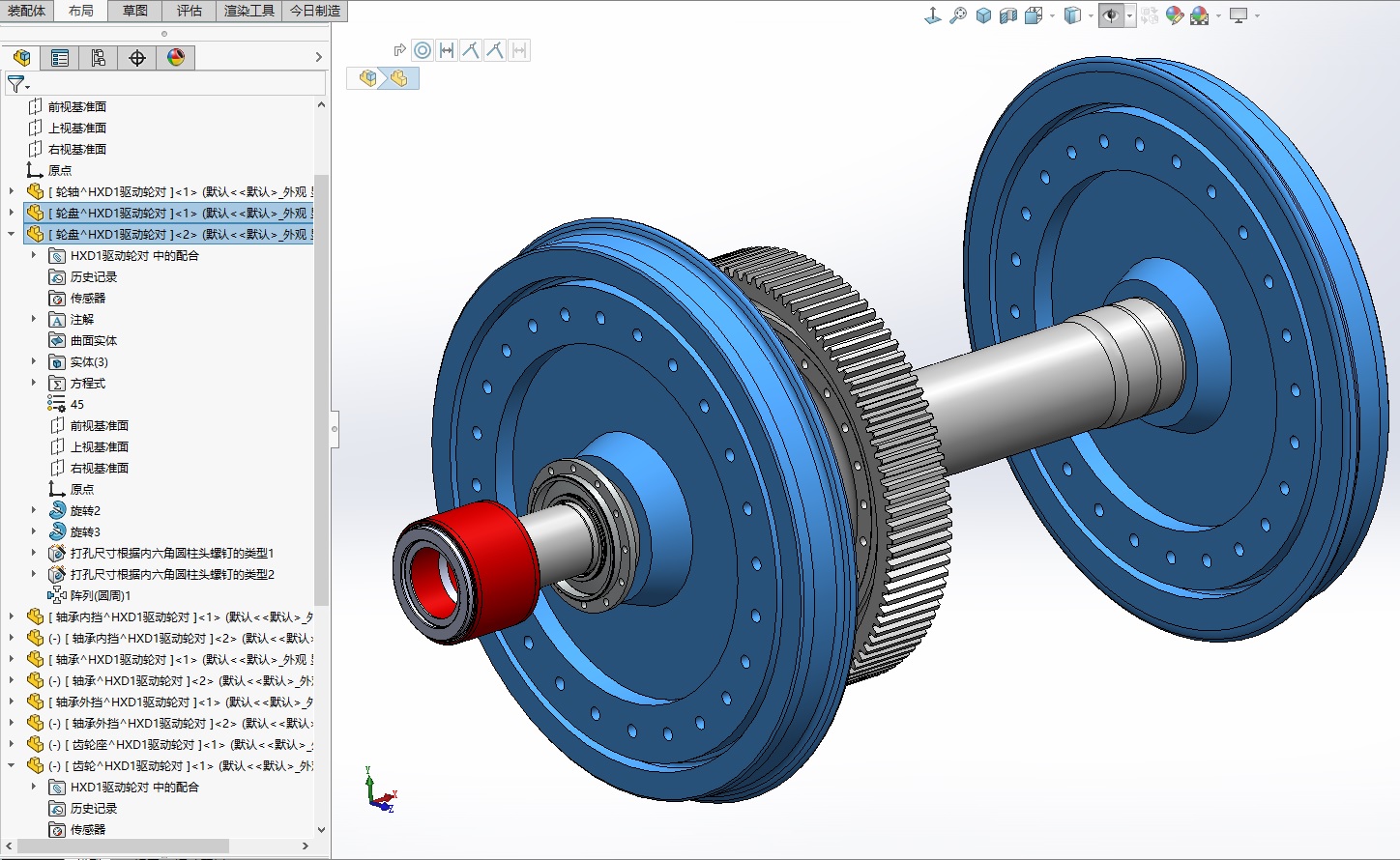Click the Apply Scene icon
Screen dimensions: 1400x860
1200,15
